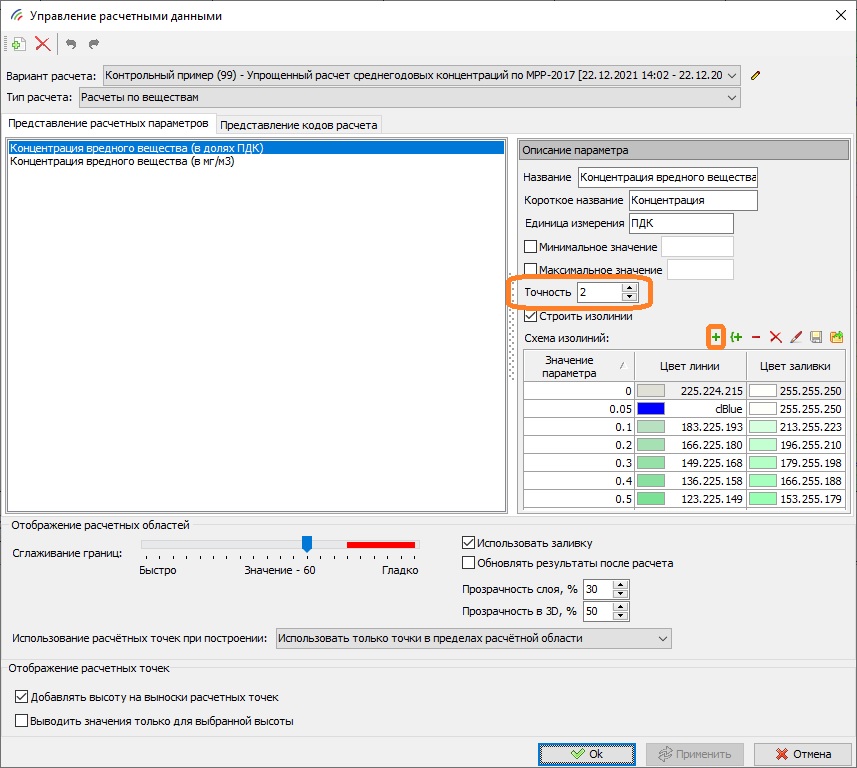The image size is (857, 768).
Task: Toggle the Использовать заливку checkbox
Action: point(469,543)
